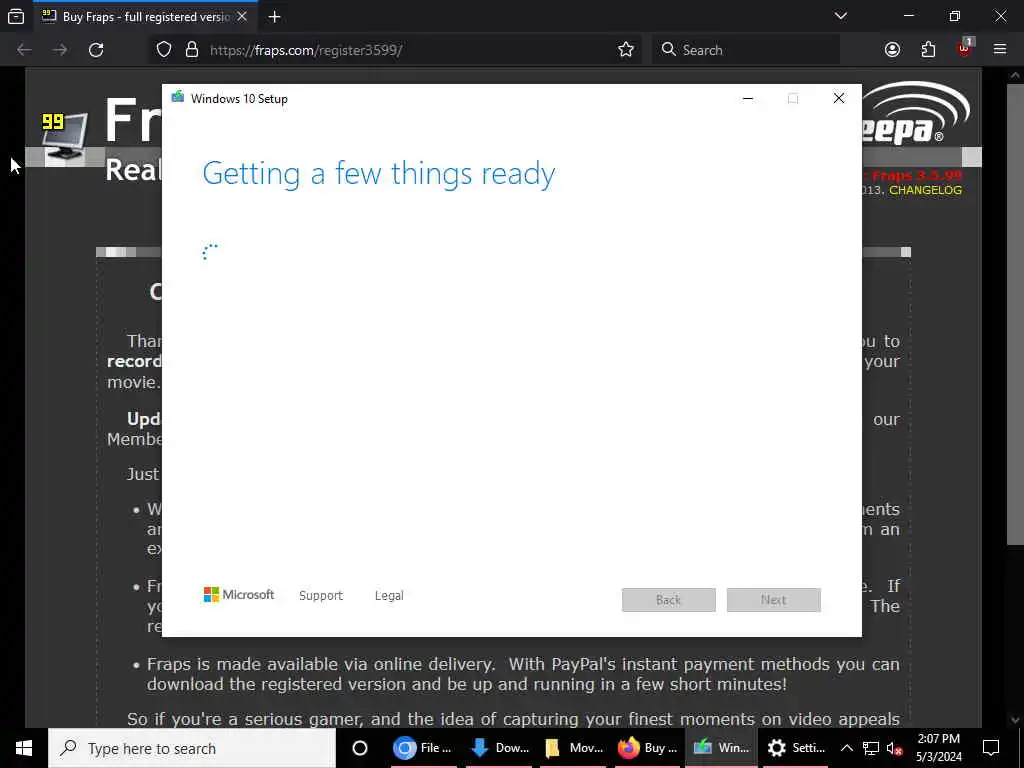Switch to Firefox Buy taskbar item

coord(648,748)
